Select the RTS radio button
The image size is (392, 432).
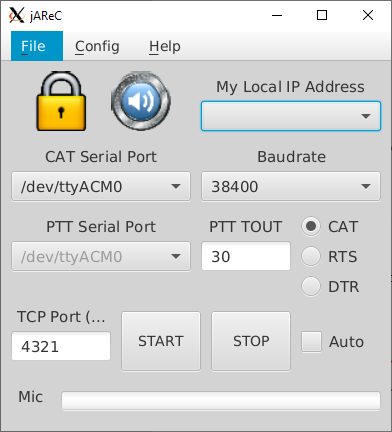pyautogui.click(x=311, y=256)
